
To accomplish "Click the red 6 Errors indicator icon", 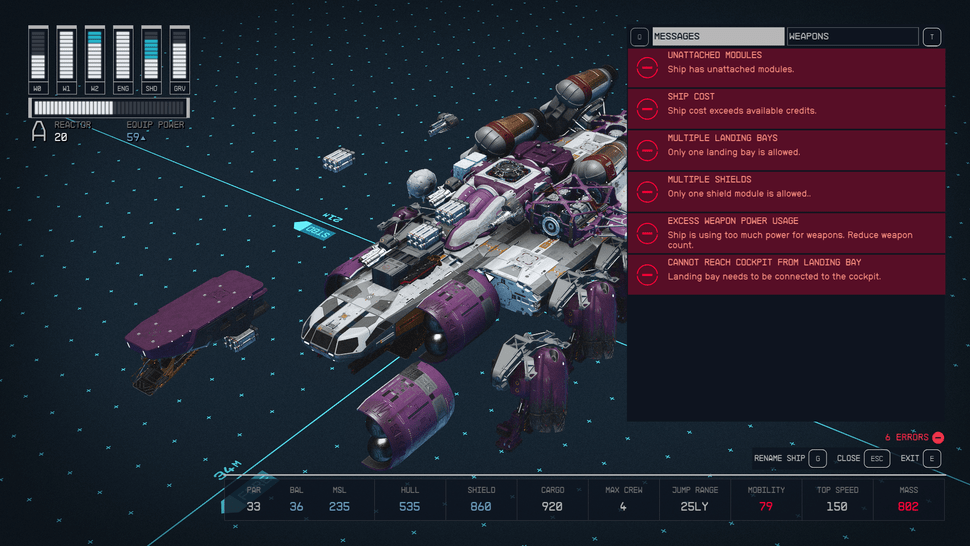I will pyautogui.click(x=938, y=437).
